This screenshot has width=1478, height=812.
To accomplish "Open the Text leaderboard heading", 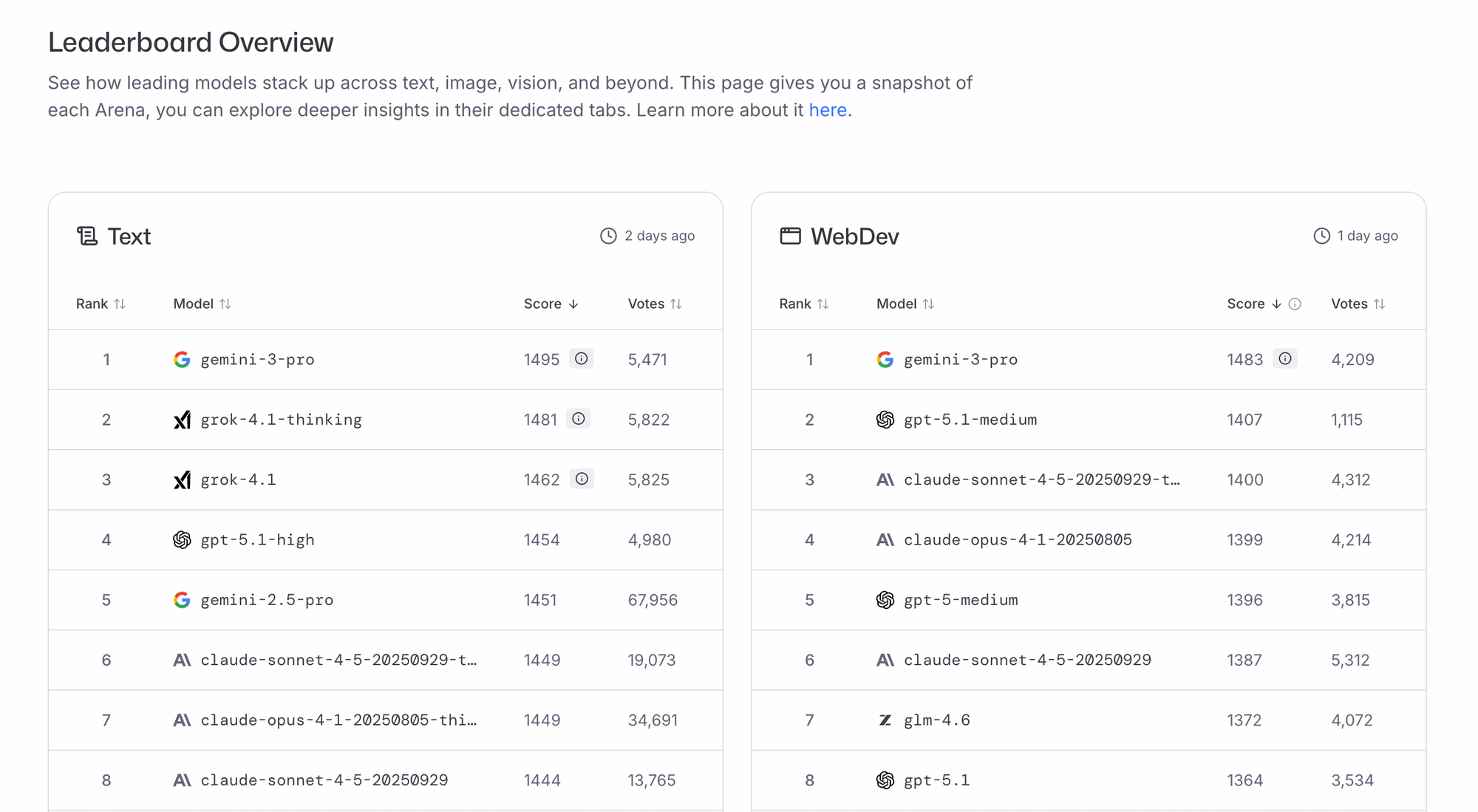I will tap(129, 236).
